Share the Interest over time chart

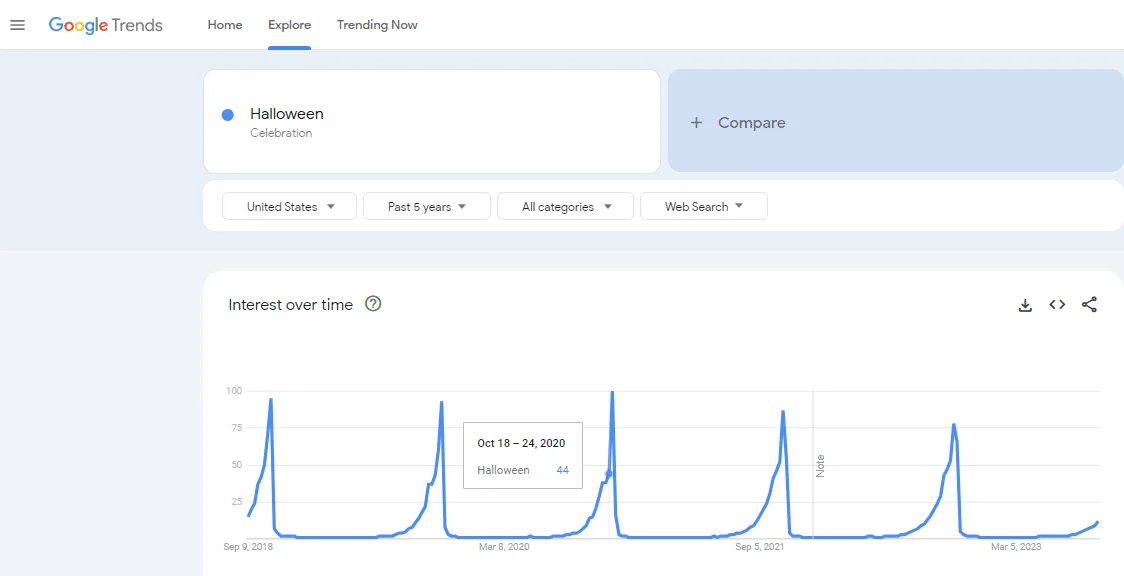click(1090, 305)
